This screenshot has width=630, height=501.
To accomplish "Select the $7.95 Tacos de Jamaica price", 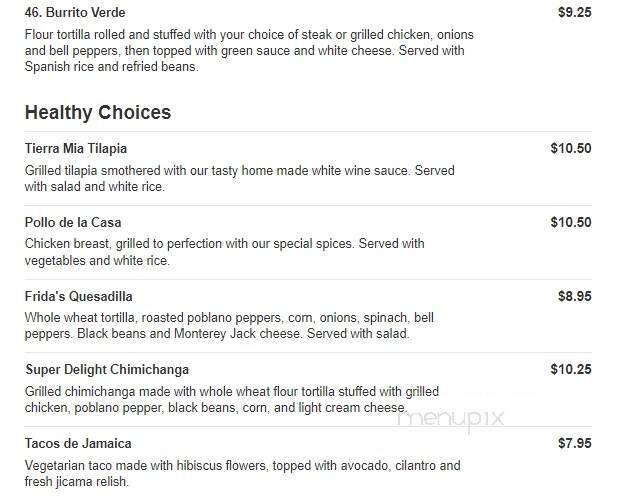I will point(574,443).
